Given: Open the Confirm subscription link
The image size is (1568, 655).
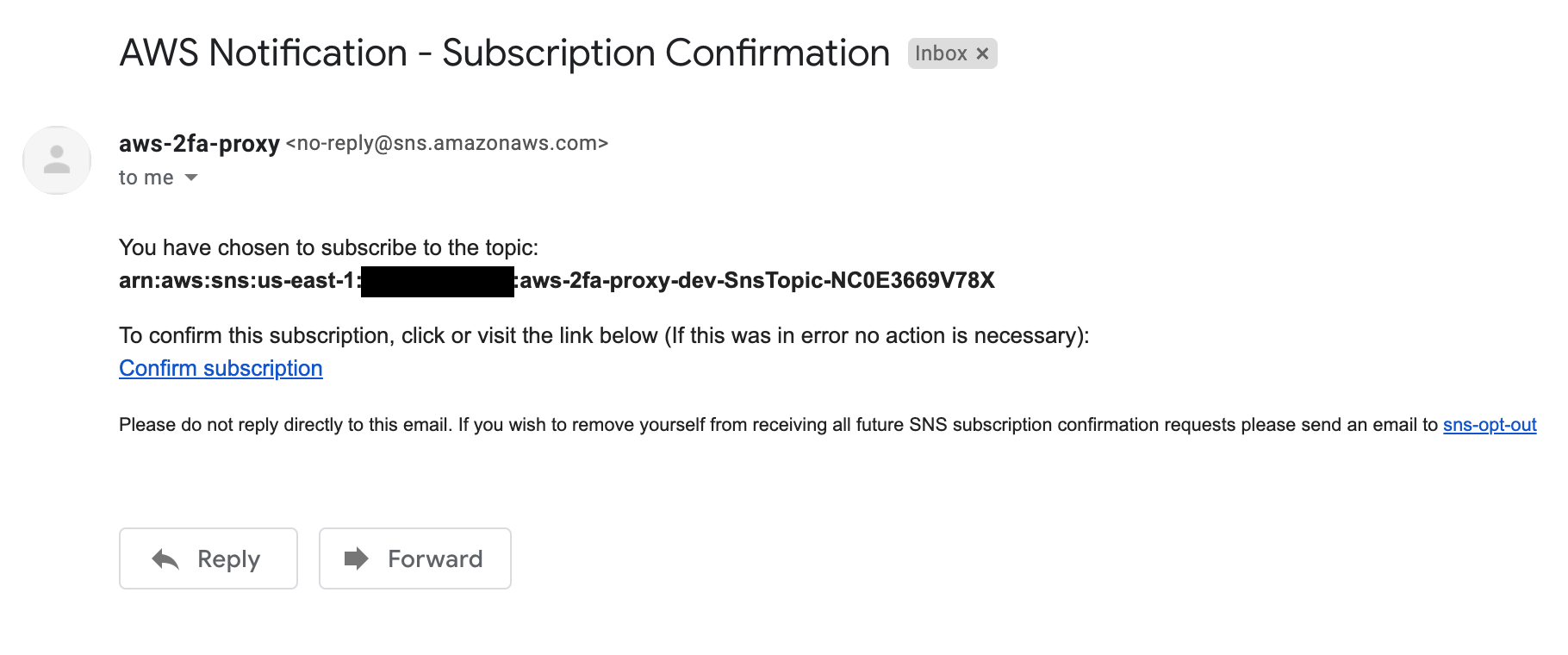Looking at the screenshot, I should [x=221, y=368].
